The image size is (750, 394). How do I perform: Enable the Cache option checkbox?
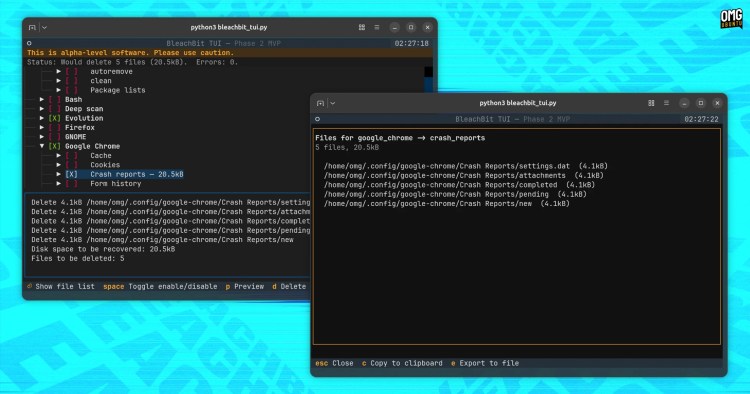click(72, 156)
